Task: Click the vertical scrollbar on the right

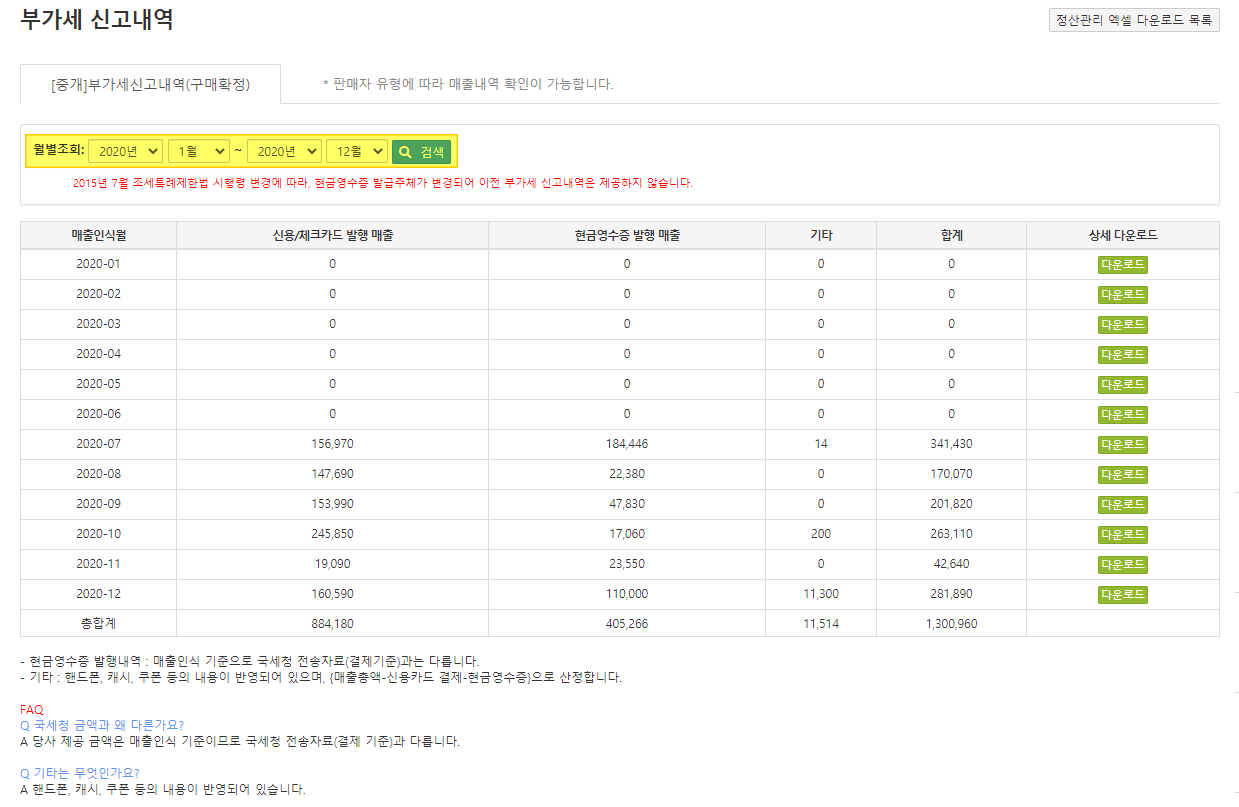Action: pyautogui.click(x=1234, y=400)
